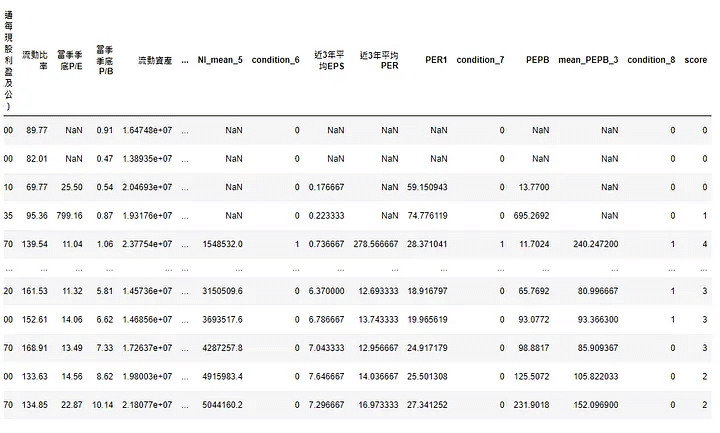720x433 pixels.
Task: Click the cell with value 799.16
Action: point(68,215)
